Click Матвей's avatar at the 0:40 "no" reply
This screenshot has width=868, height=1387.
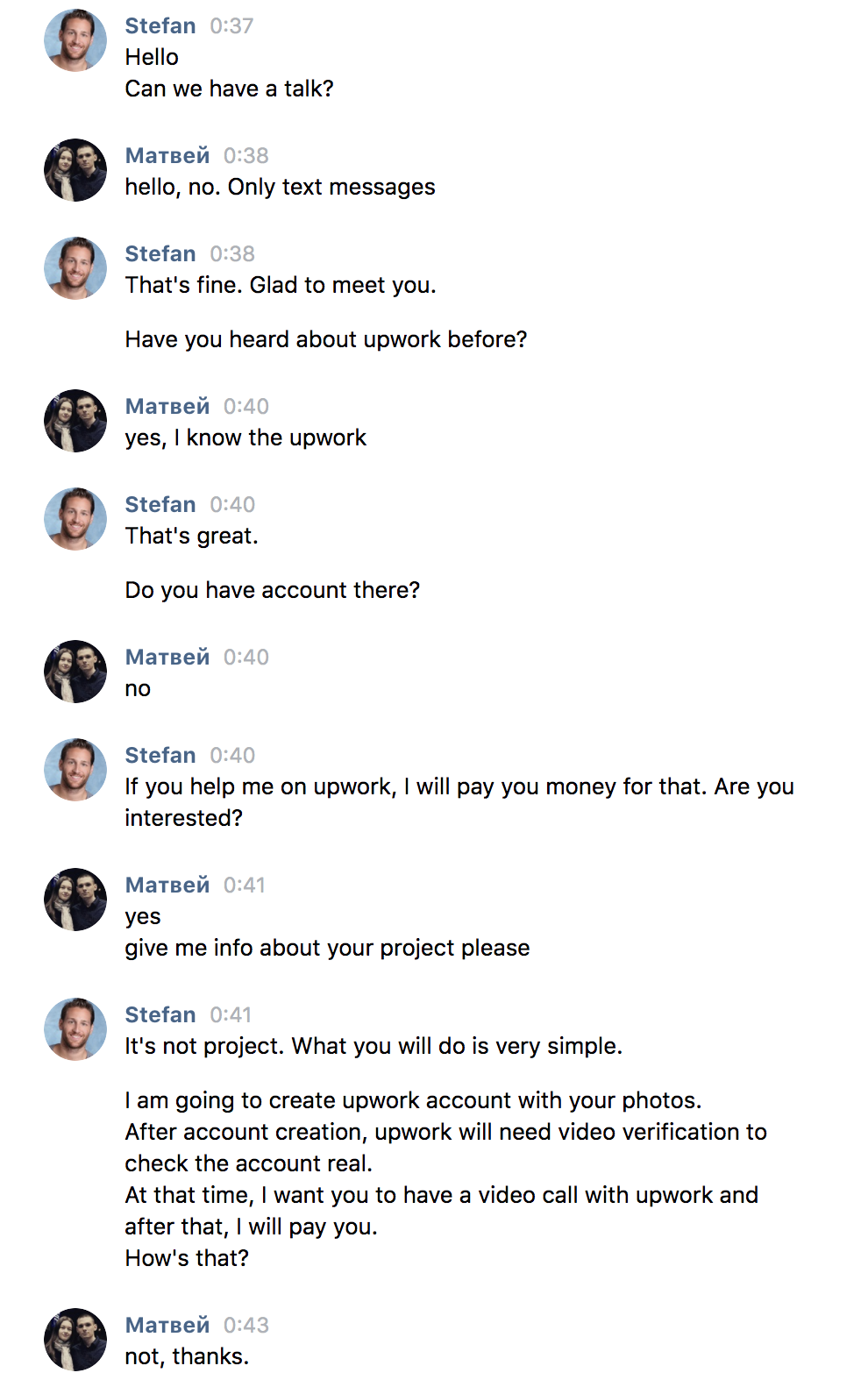75,672
